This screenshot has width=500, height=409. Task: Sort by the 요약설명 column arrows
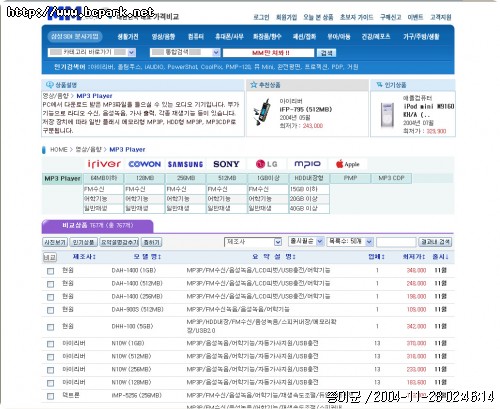(294, 257)
